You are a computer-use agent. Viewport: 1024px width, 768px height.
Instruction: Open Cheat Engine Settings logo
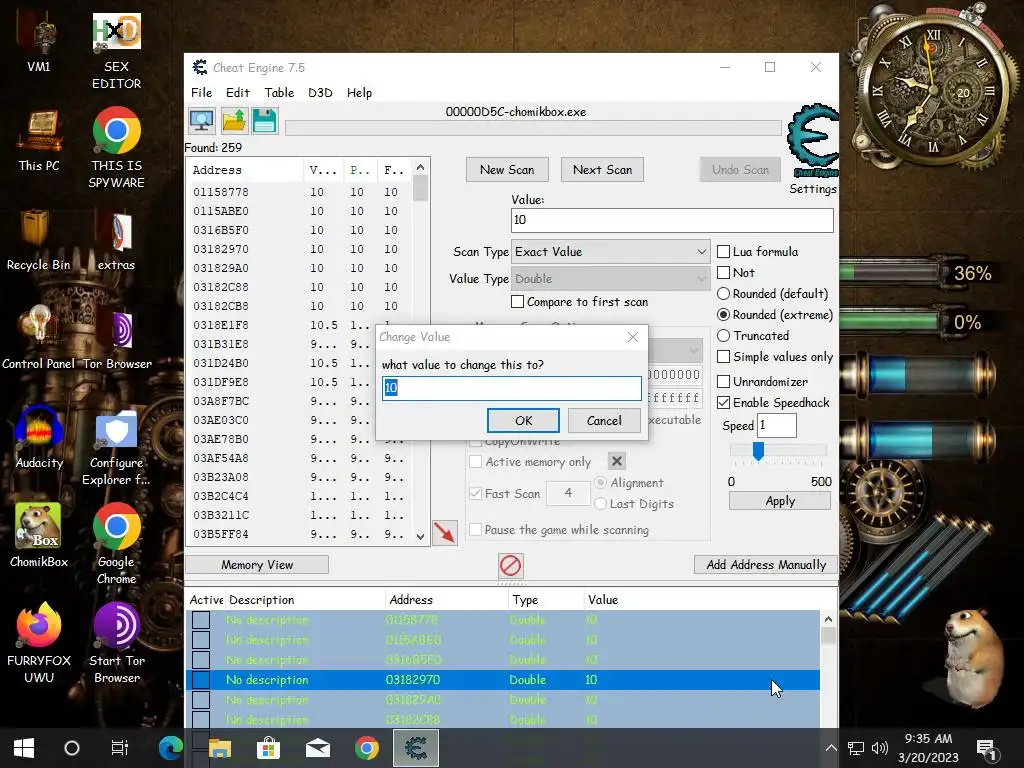pos(812,142)
